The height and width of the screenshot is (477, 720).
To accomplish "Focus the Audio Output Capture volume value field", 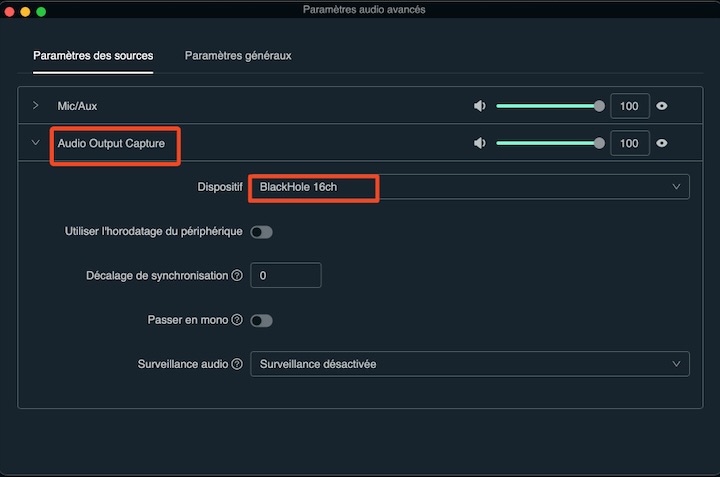I will point(629,144).
